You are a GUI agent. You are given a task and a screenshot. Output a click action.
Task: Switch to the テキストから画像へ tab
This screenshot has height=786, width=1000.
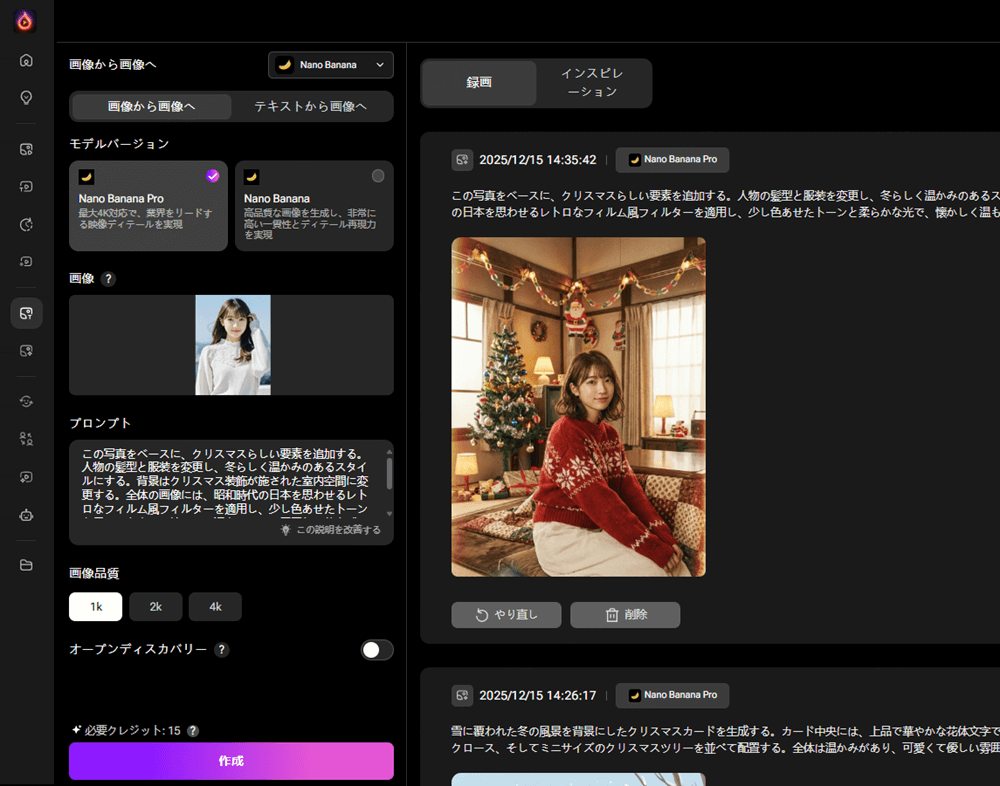pos(310,106)
